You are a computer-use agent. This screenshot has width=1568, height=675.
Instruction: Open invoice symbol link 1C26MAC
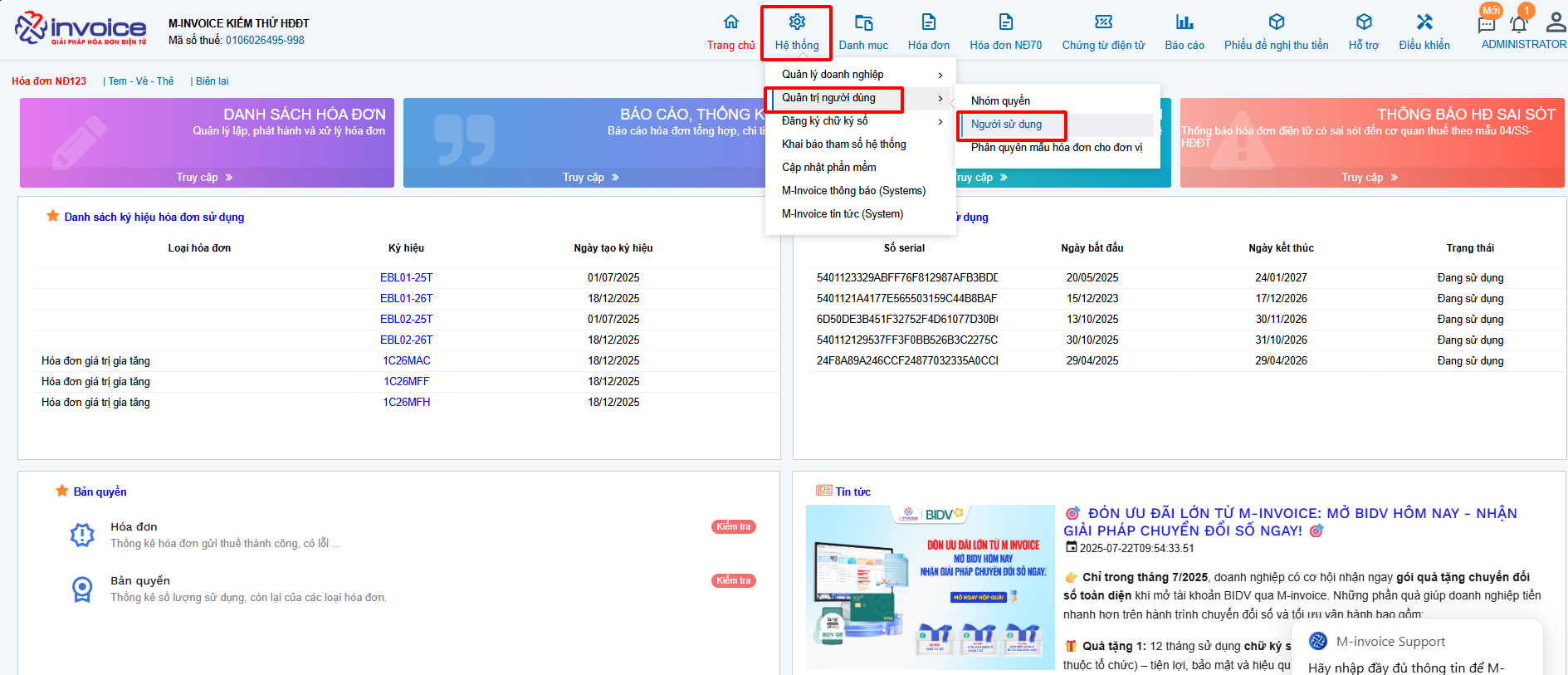pos(406,361)
